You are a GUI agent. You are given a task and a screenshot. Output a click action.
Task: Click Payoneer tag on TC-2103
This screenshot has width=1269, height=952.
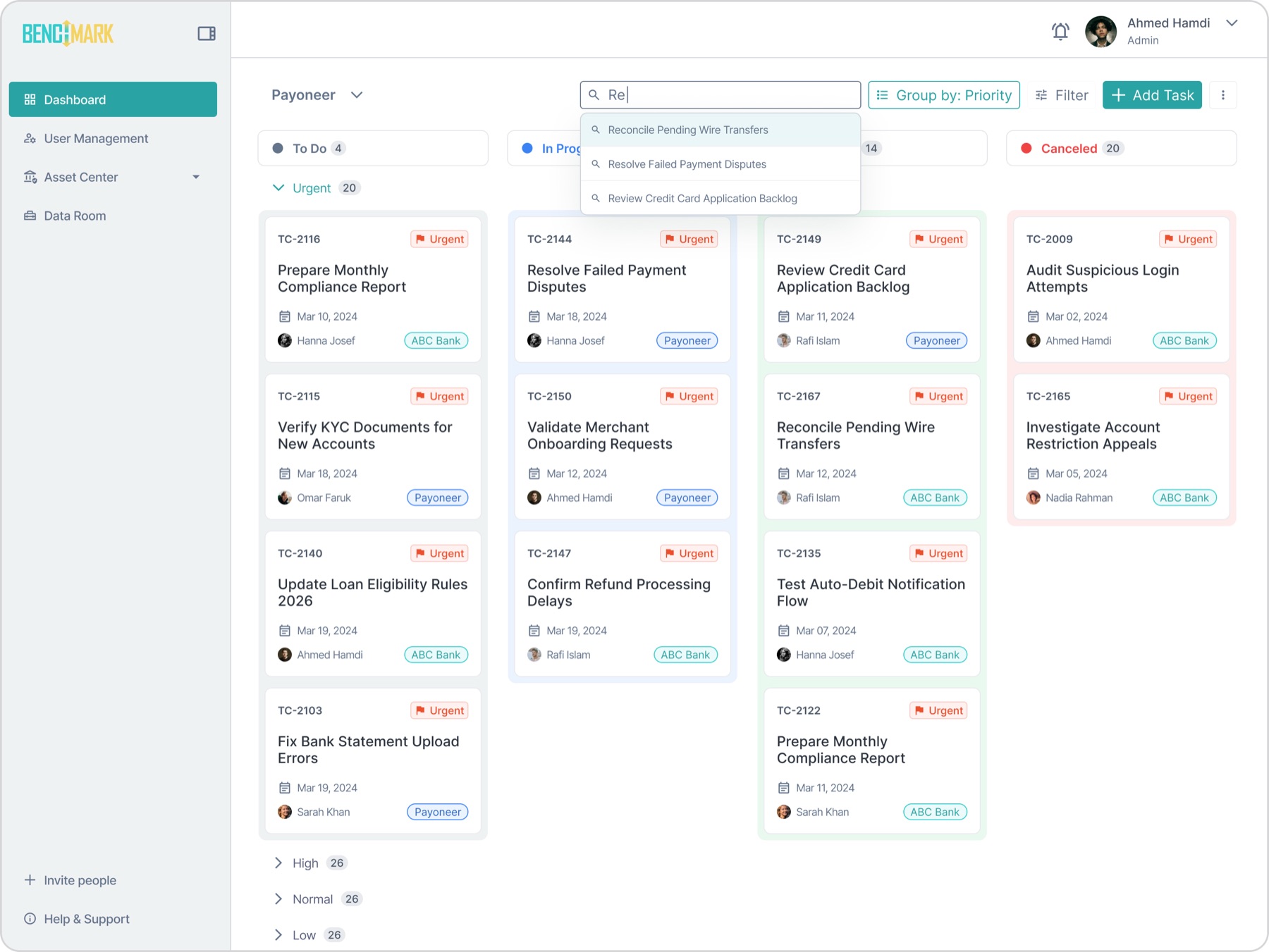pos(437,812)
